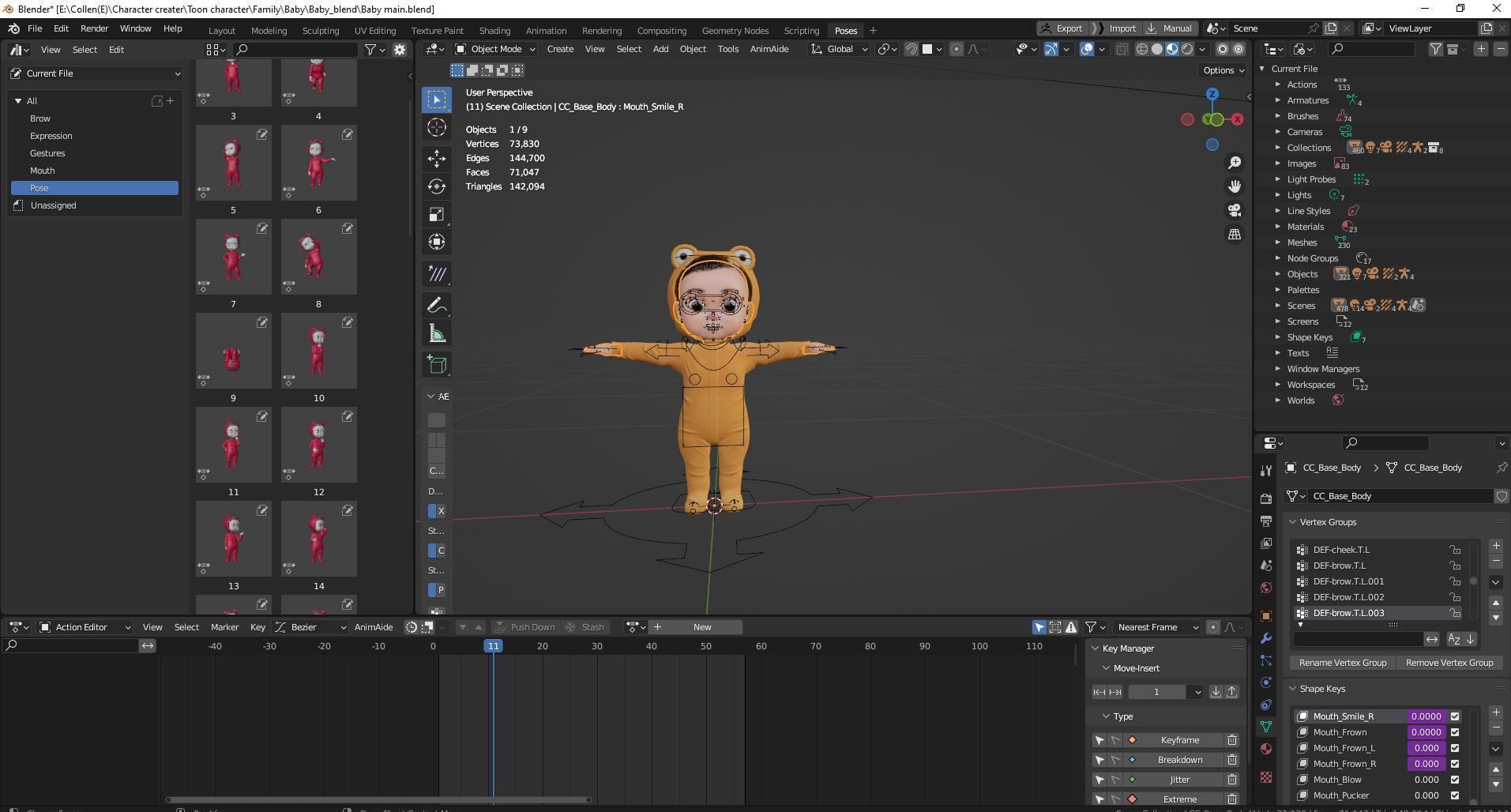
Task: Toggle Mouth_Frown shape key checkbox
Action: pos(1455,732)
